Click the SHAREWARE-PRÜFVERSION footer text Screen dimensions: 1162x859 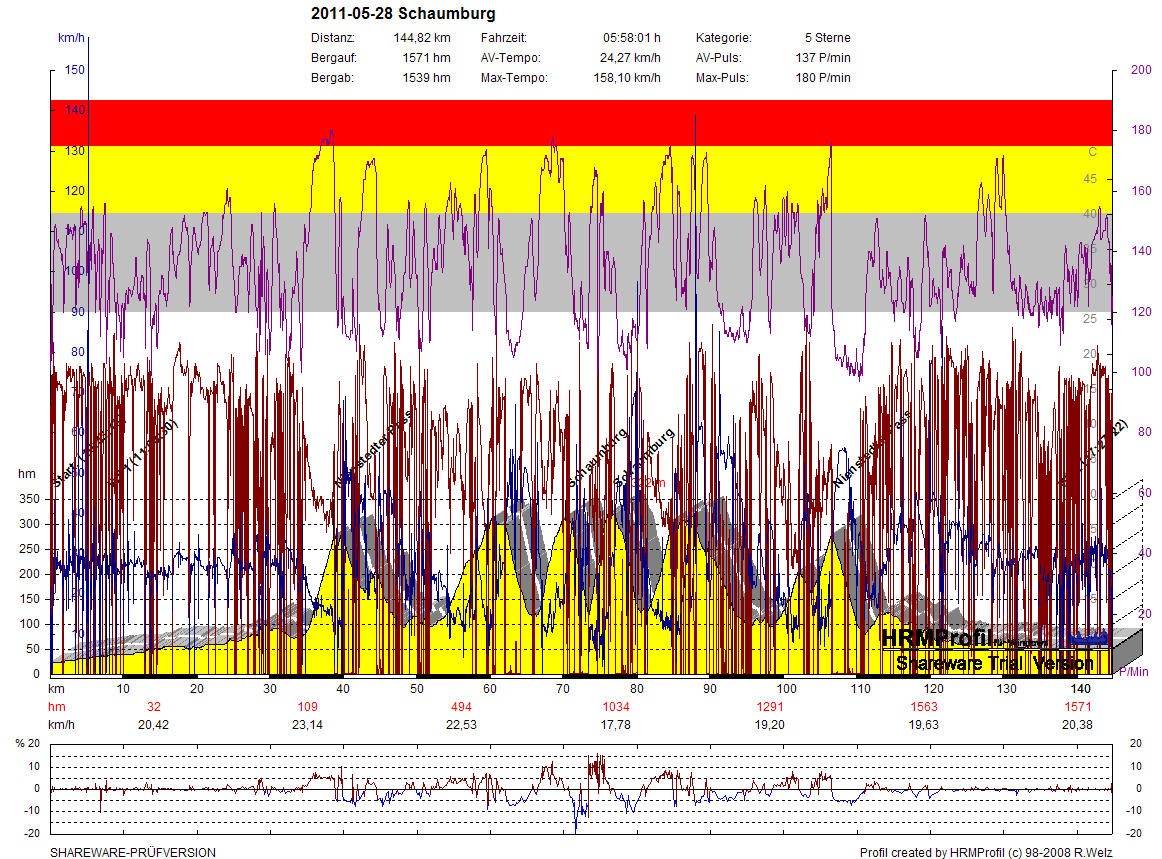pyautogui.click(x=133, y=853)
